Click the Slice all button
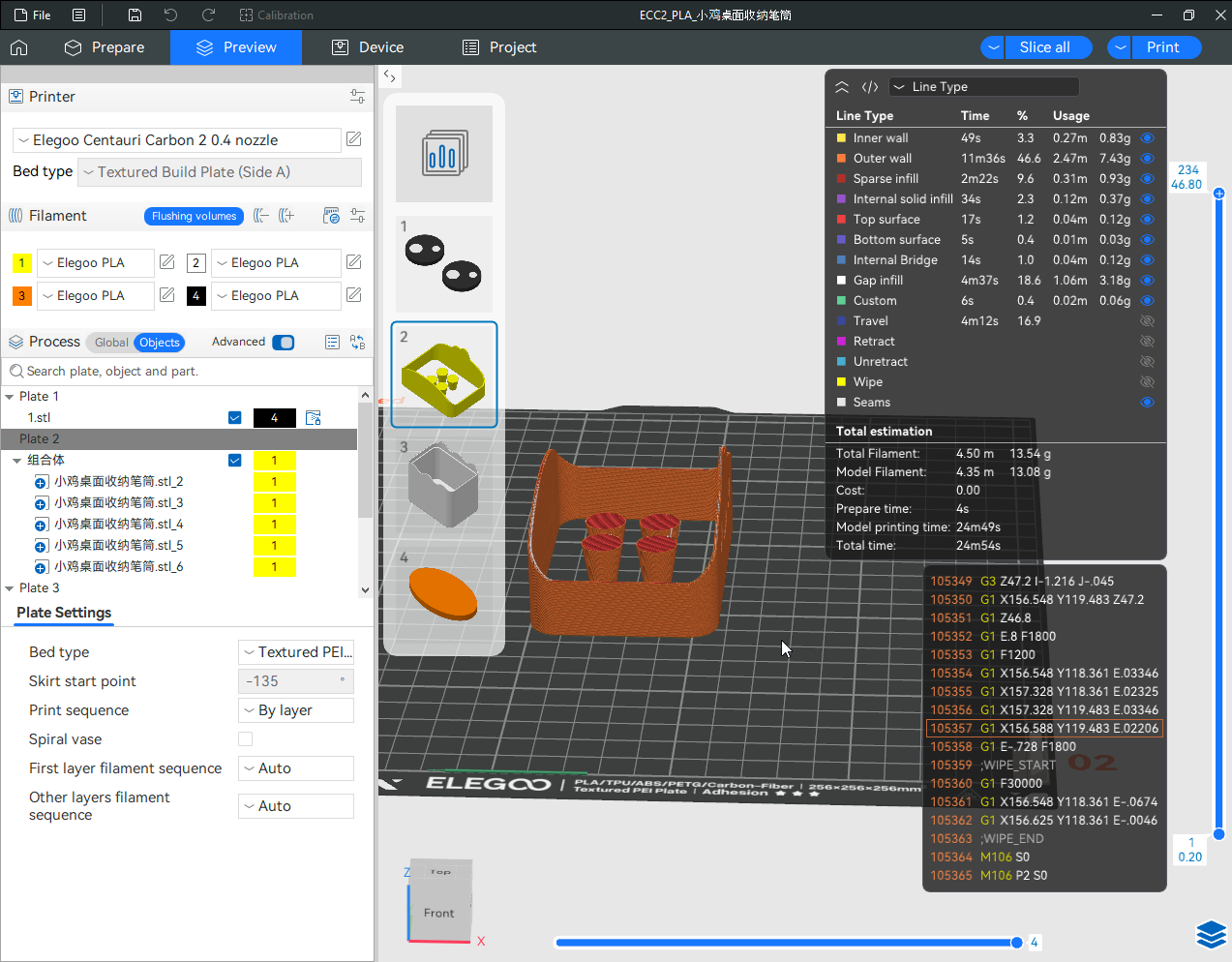This screenshot has height=962, width=1232. [1044, 47]
